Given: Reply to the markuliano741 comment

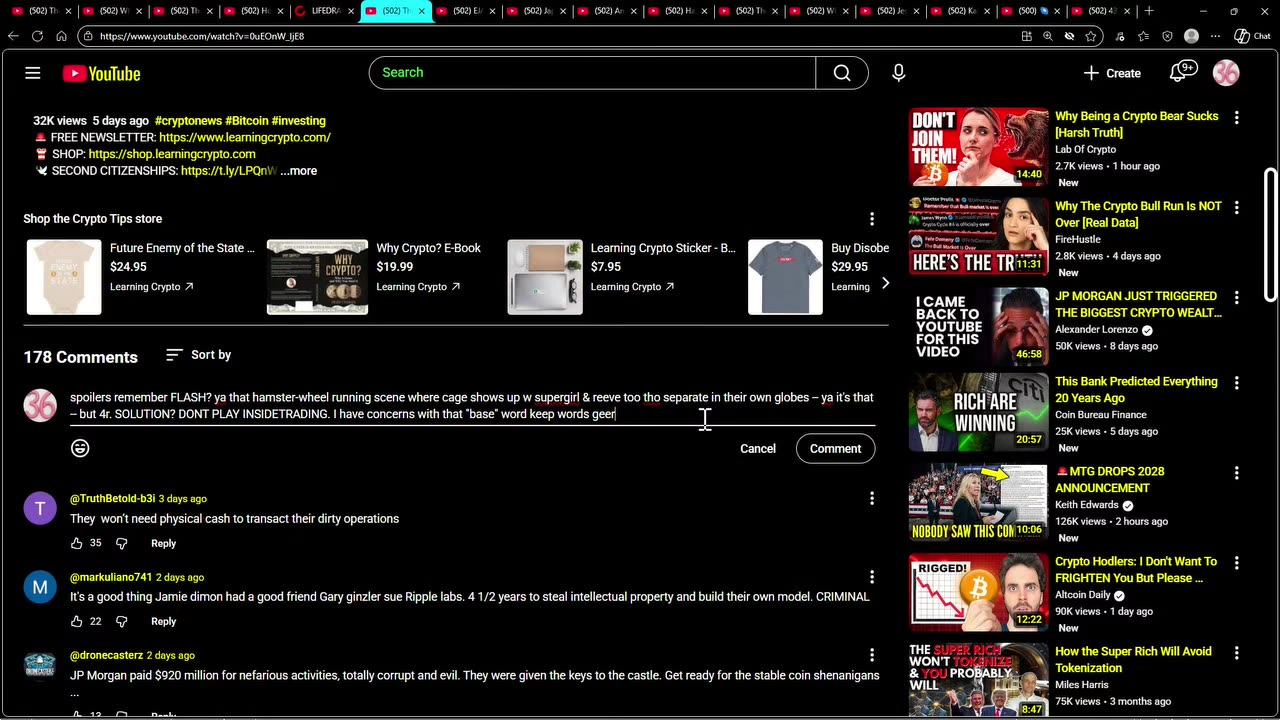Looking at the screenshot, I should pos(163,621).
